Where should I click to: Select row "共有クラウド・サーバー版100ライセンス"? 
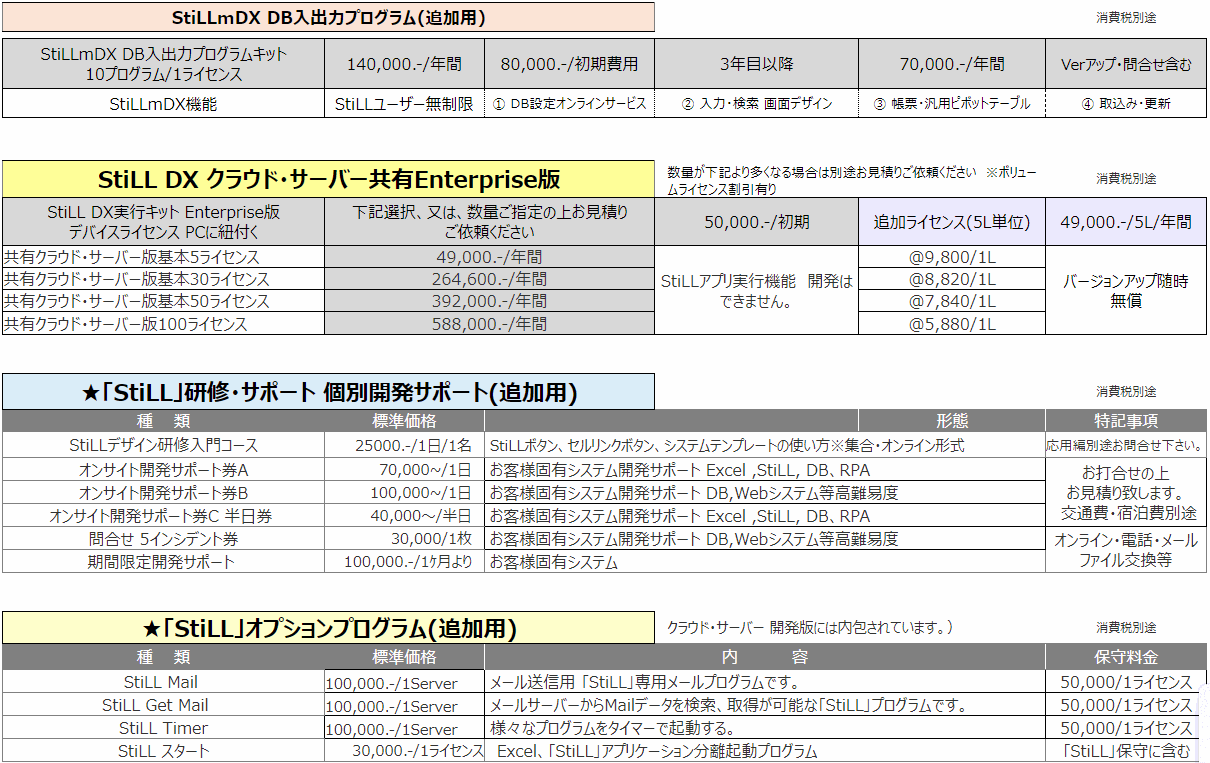(163, 323)
